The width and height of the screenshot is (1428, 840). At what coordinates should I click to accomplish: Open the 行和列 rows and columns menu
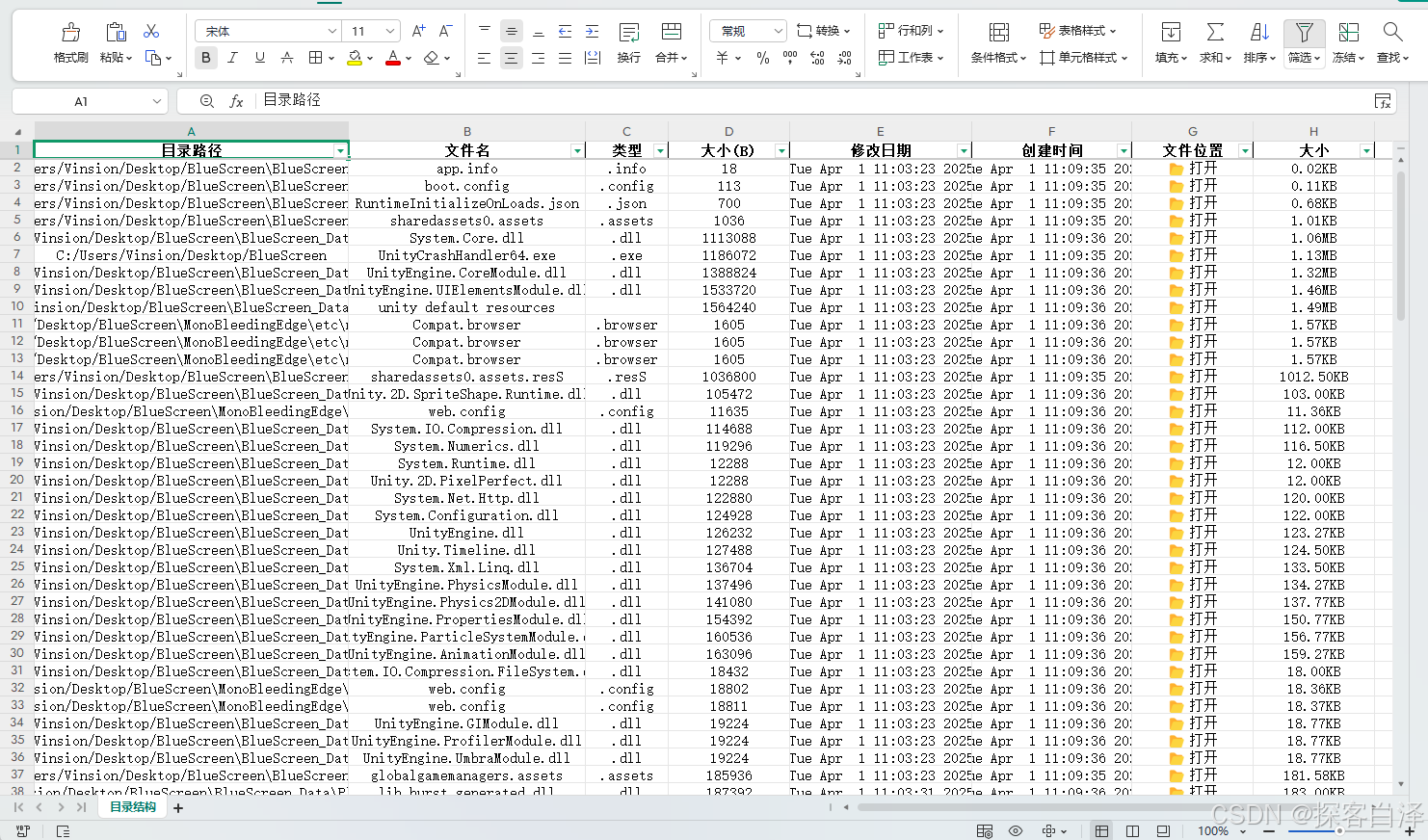pyautogui.click(x=912, y=31)
